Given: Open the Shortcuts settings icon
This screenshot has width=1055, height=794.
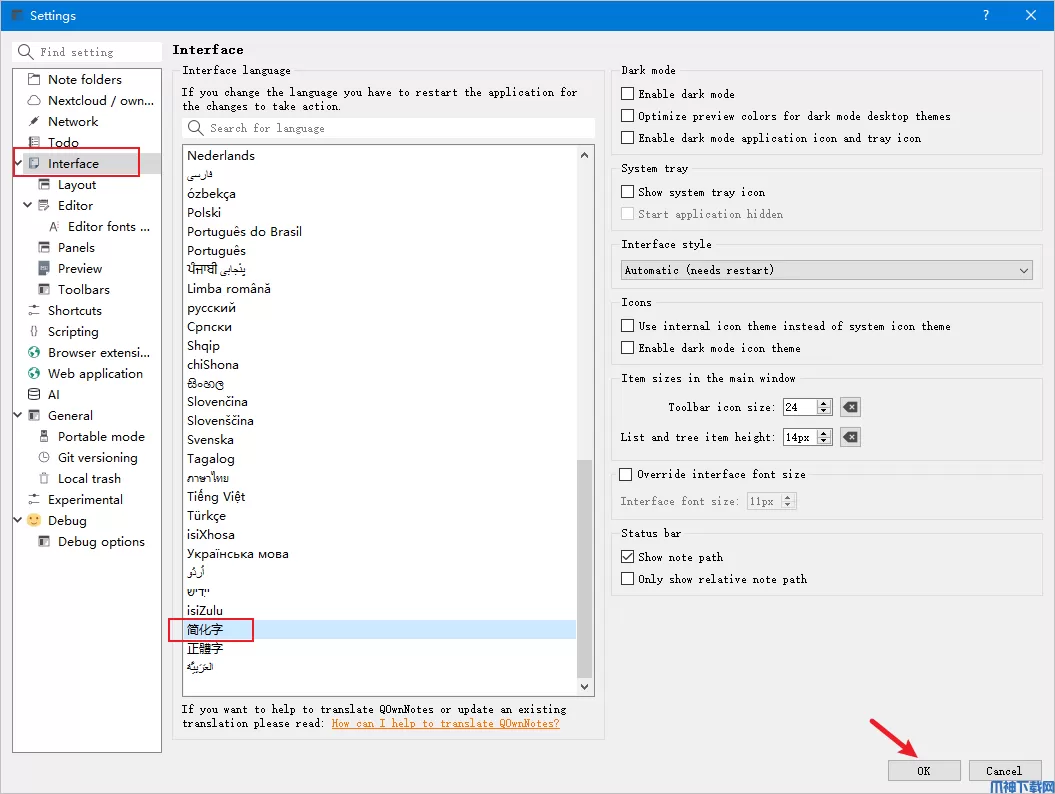Looking at the screenshot, I should (x=34, y=310).
